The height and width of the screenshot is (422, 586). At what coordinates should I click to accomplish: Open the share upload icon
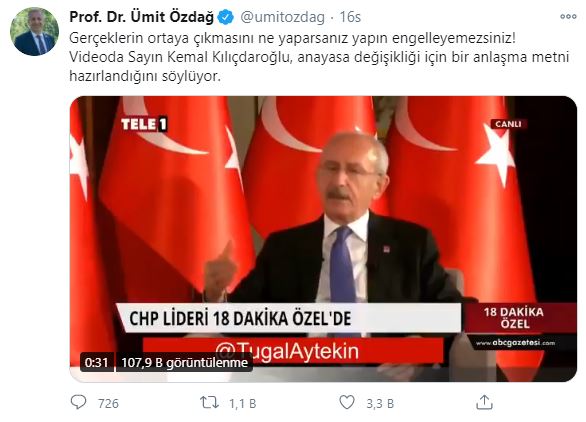tap(484, 402)
